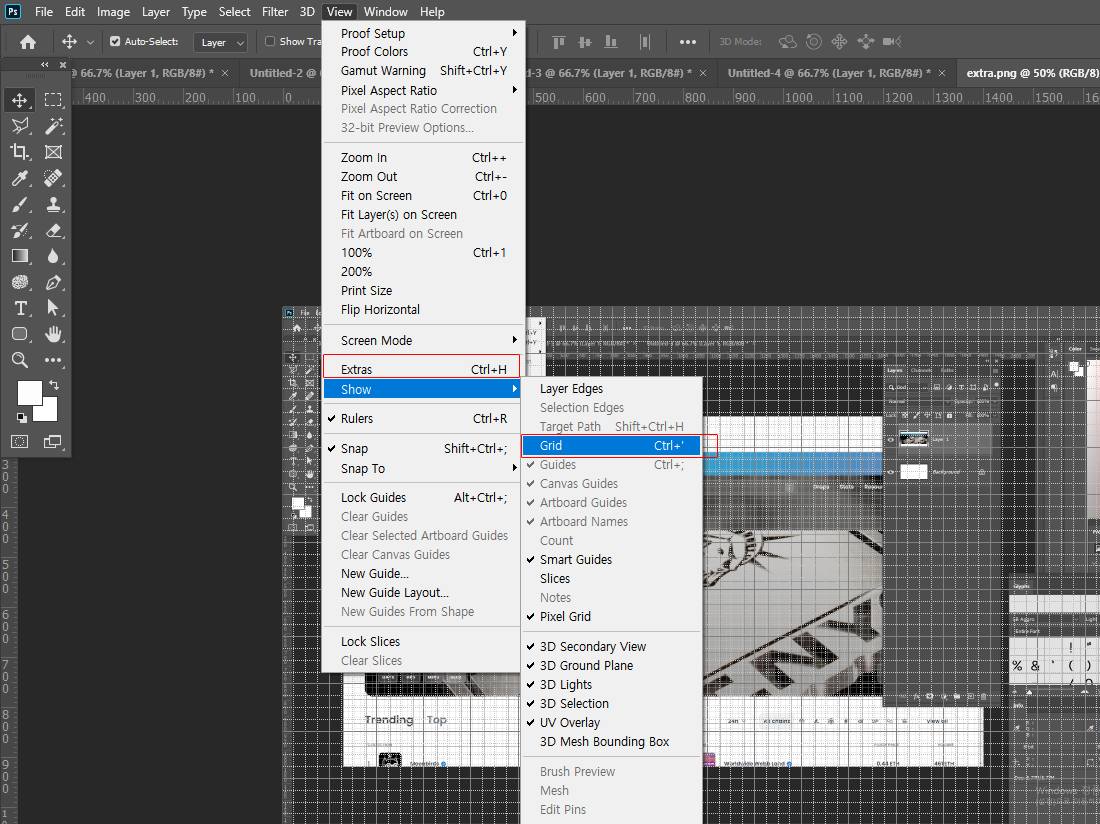1100x824 pixels.
Task: Select the History Brush tool
Action: coord(20,231)
